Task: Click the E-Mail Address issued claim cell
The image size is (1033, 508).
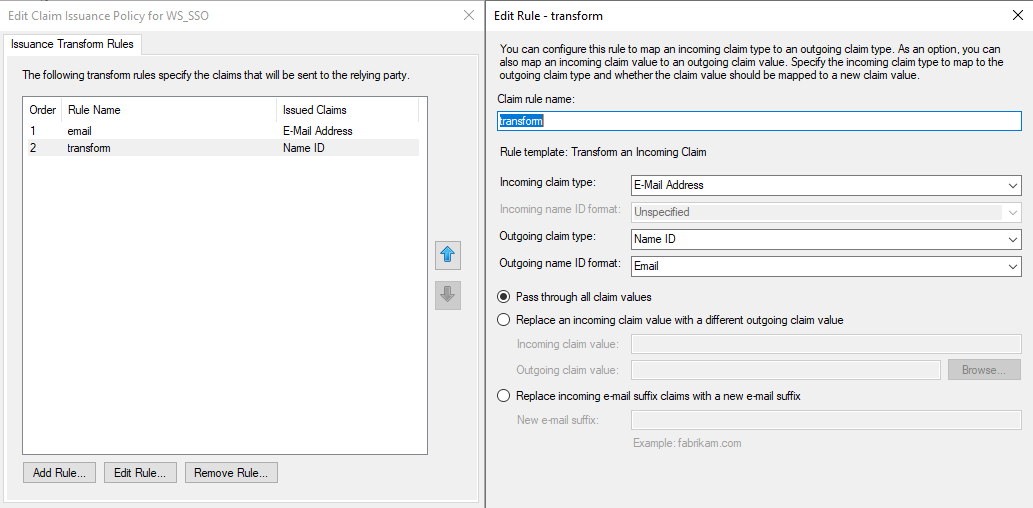Action: 318,131
